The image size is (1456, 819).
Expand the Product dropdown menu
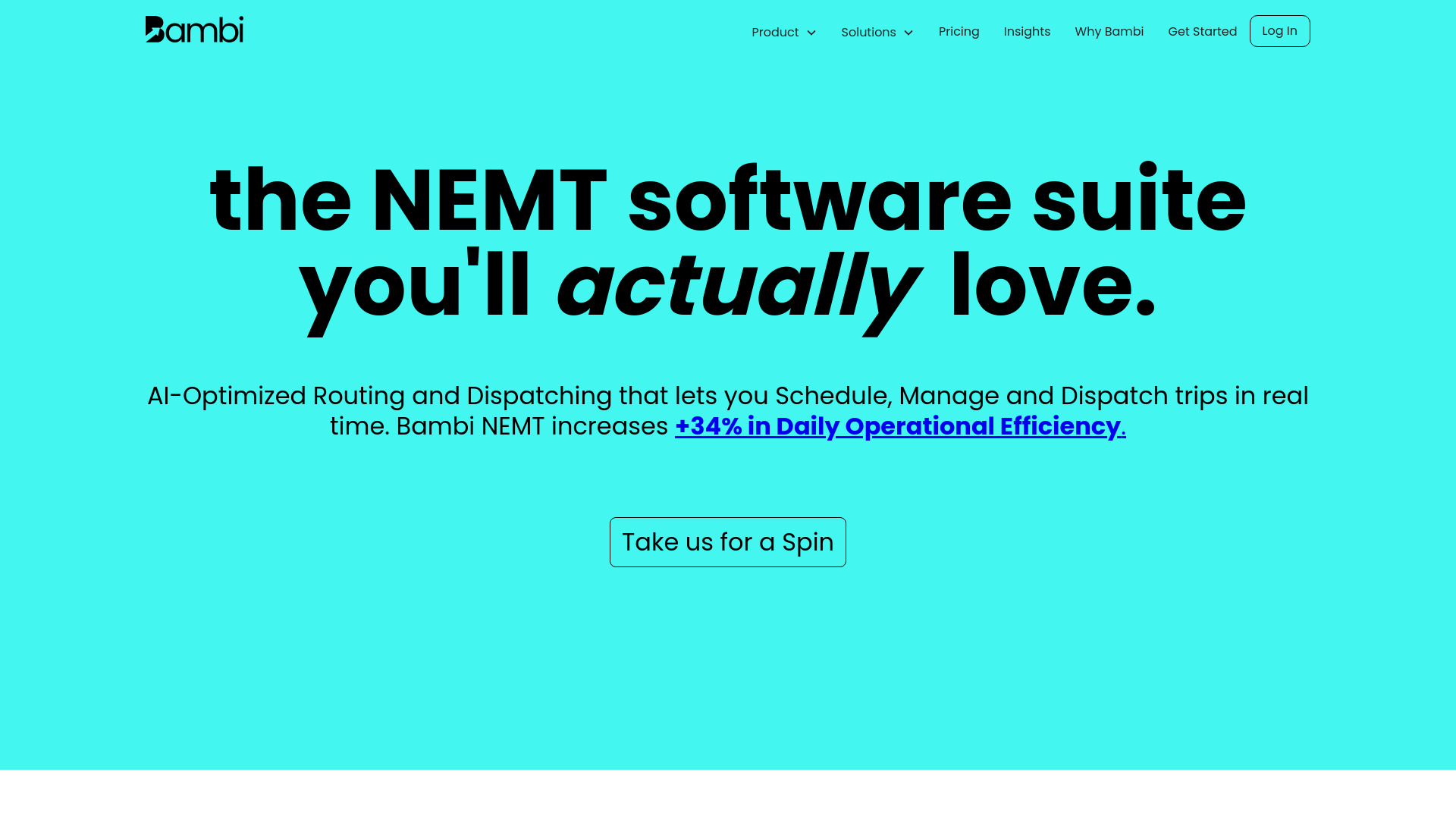click(x=784, y=32)
